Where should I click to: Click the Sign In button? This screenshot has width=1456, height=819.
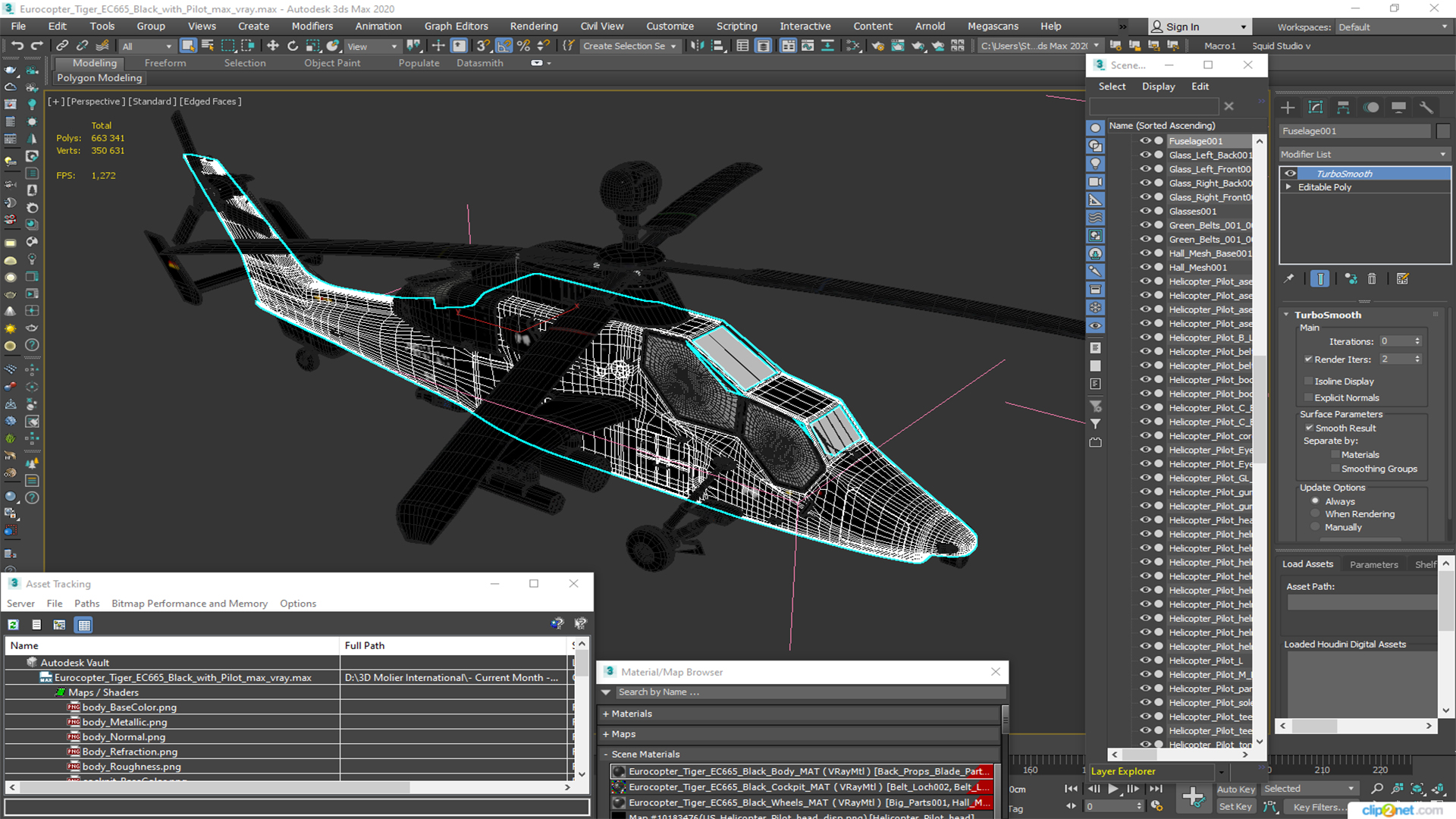point(1198,27)
